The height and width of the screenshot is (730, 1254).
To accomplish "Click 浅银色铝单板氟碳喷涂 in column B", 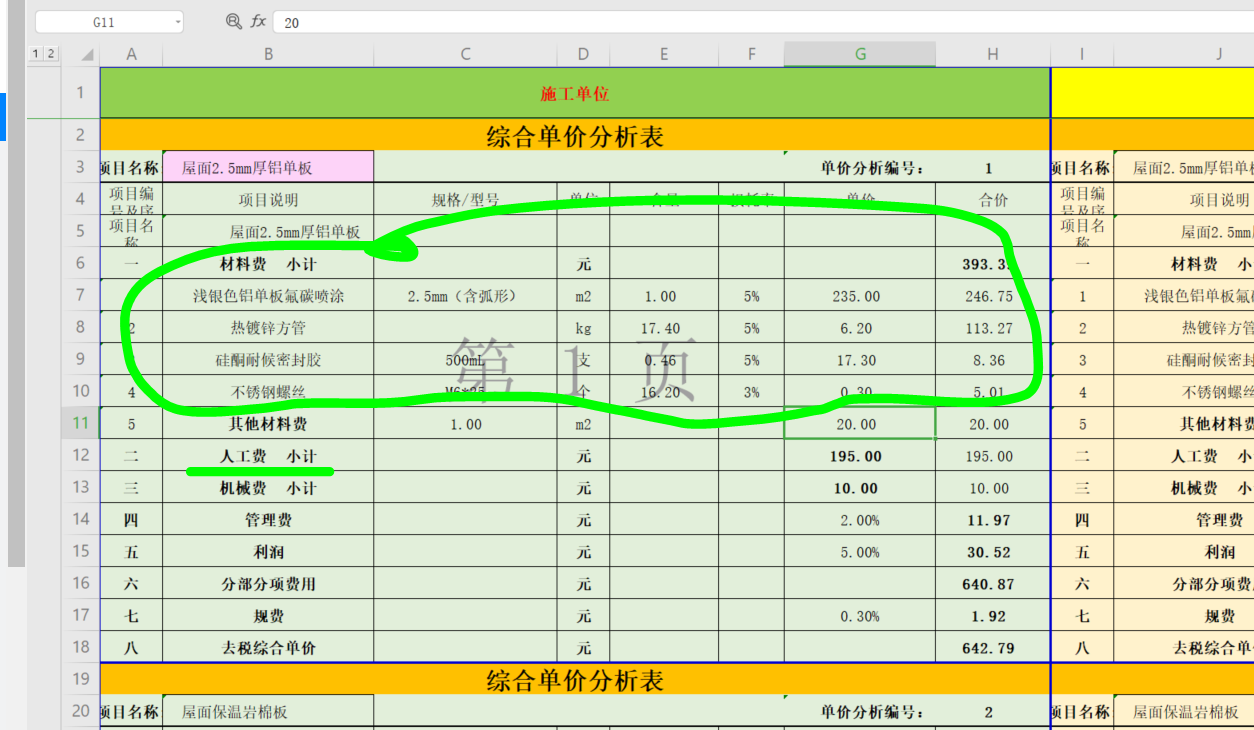I will (268, 296).
